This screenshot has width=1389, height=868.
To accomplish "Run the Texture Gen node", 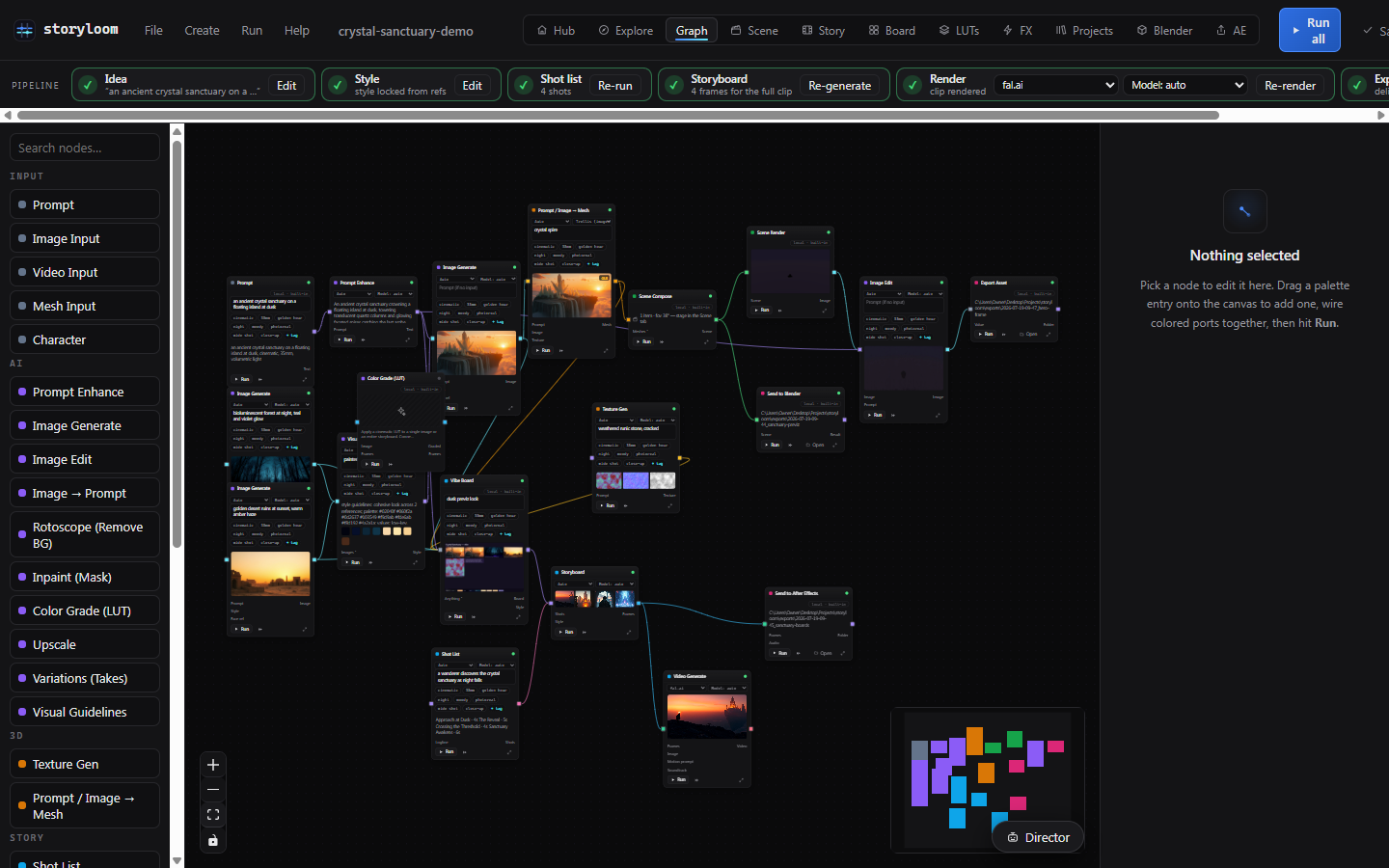I will click(x=608, y=505).
